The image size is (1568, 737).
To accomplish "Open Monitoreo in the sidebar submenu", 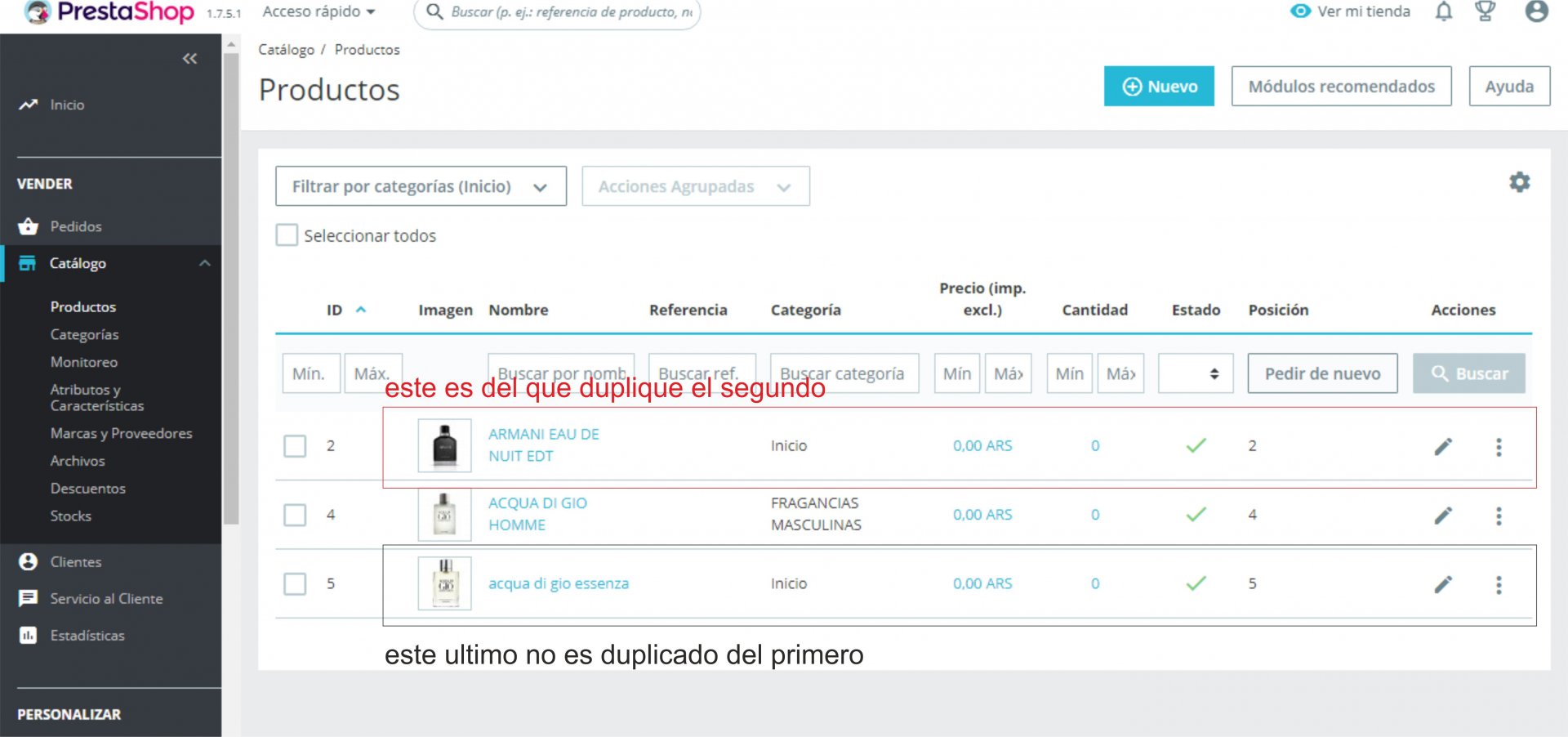I will pyautogui.click(x=84, y=362).
